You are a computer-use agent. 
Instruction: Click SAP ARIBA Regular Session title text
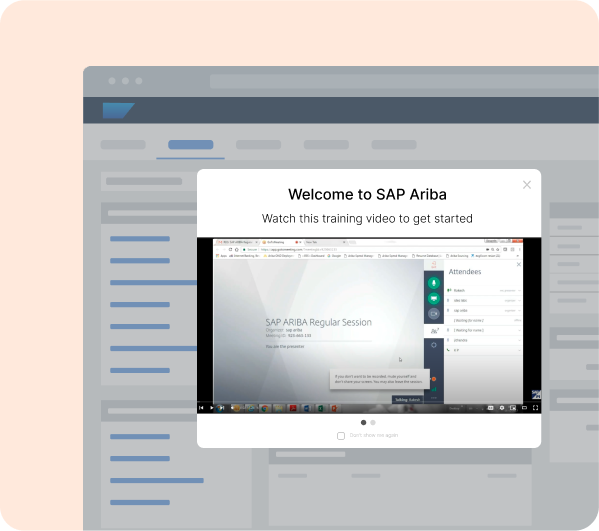point(318,322)
